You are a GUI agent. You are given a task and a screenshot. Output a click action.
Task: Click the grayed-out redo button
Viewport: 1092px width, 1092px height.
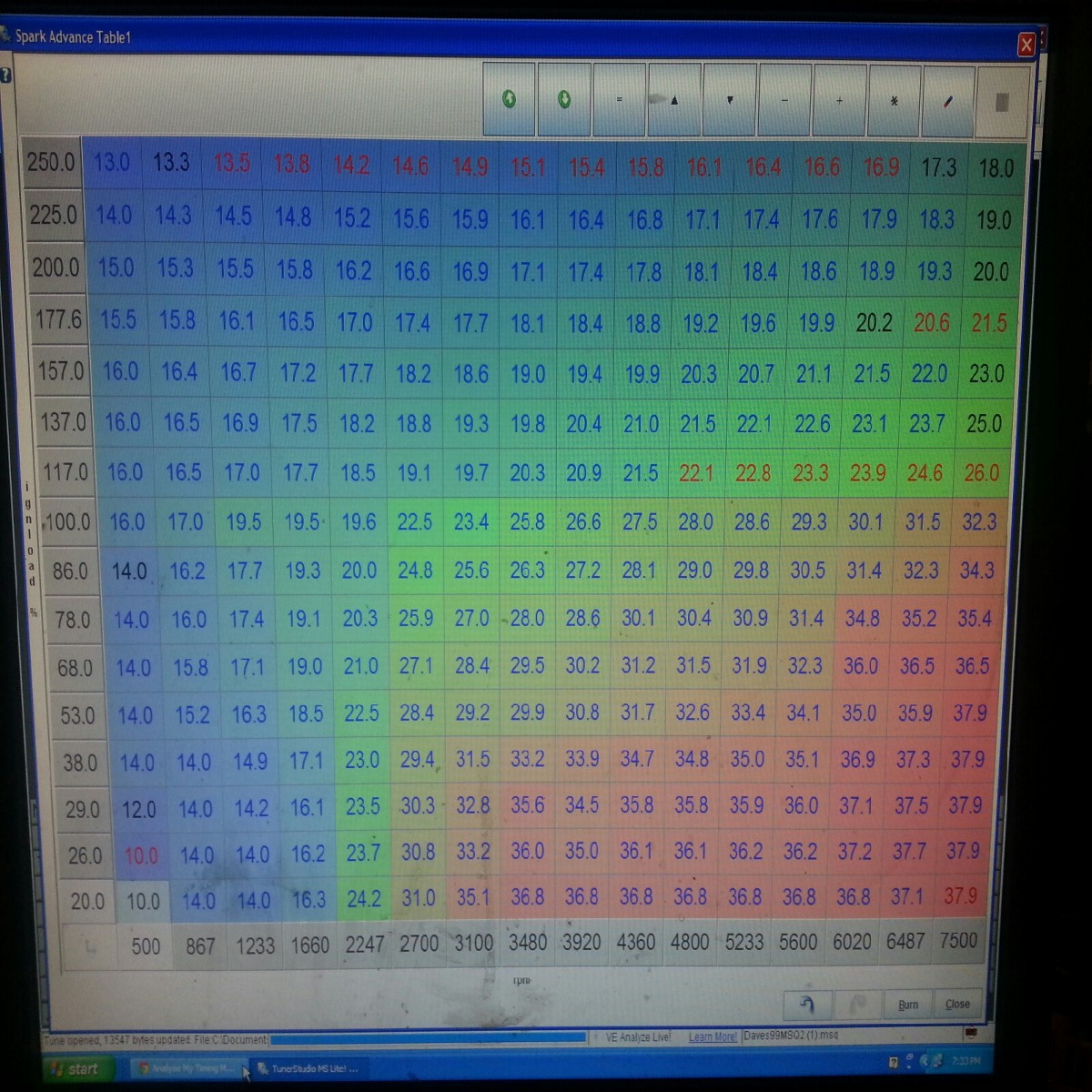pos(857,1004)
